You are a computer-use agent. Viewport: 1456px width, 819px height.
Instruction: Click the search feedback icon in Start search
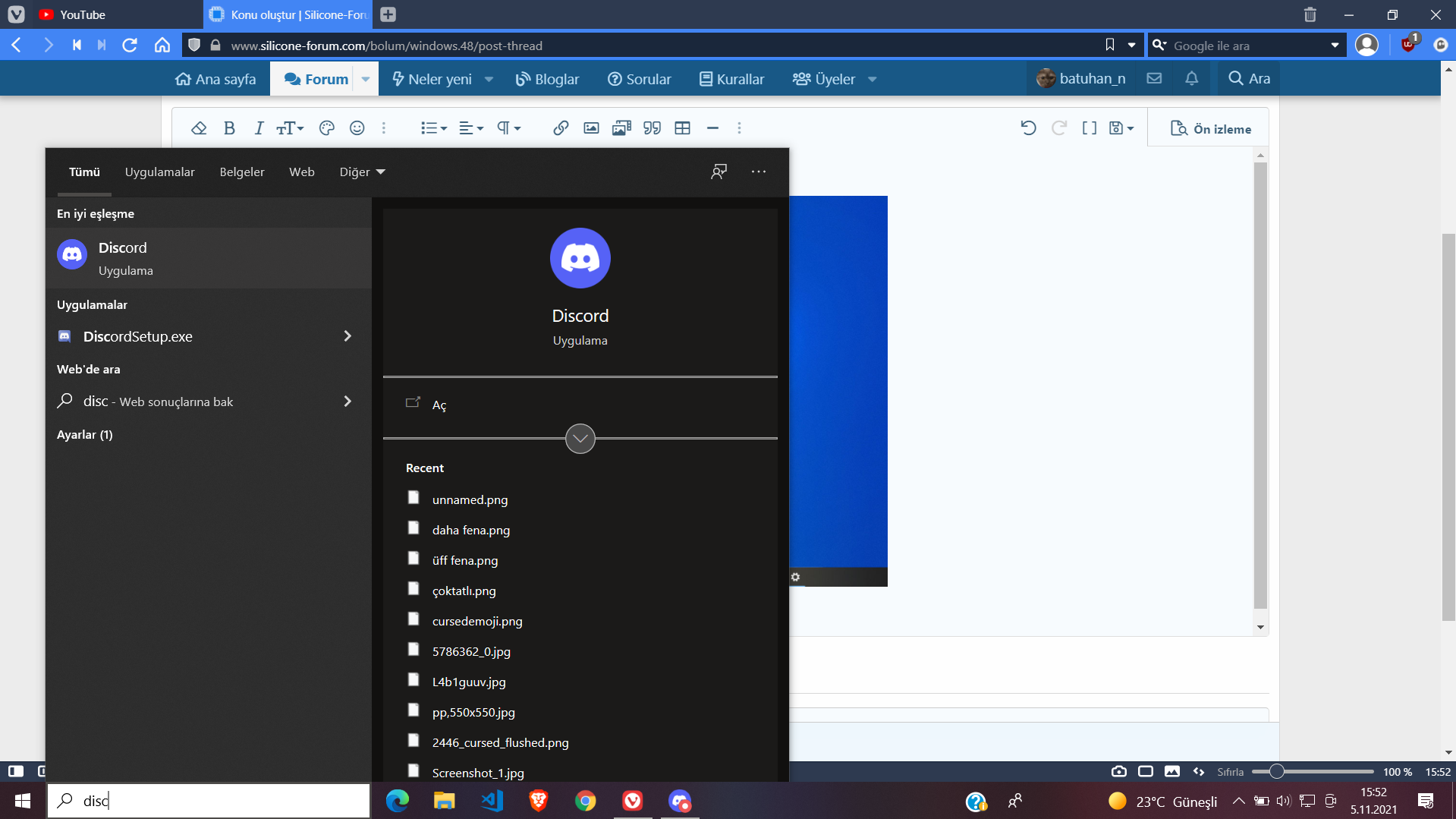(x=719, y=172)
